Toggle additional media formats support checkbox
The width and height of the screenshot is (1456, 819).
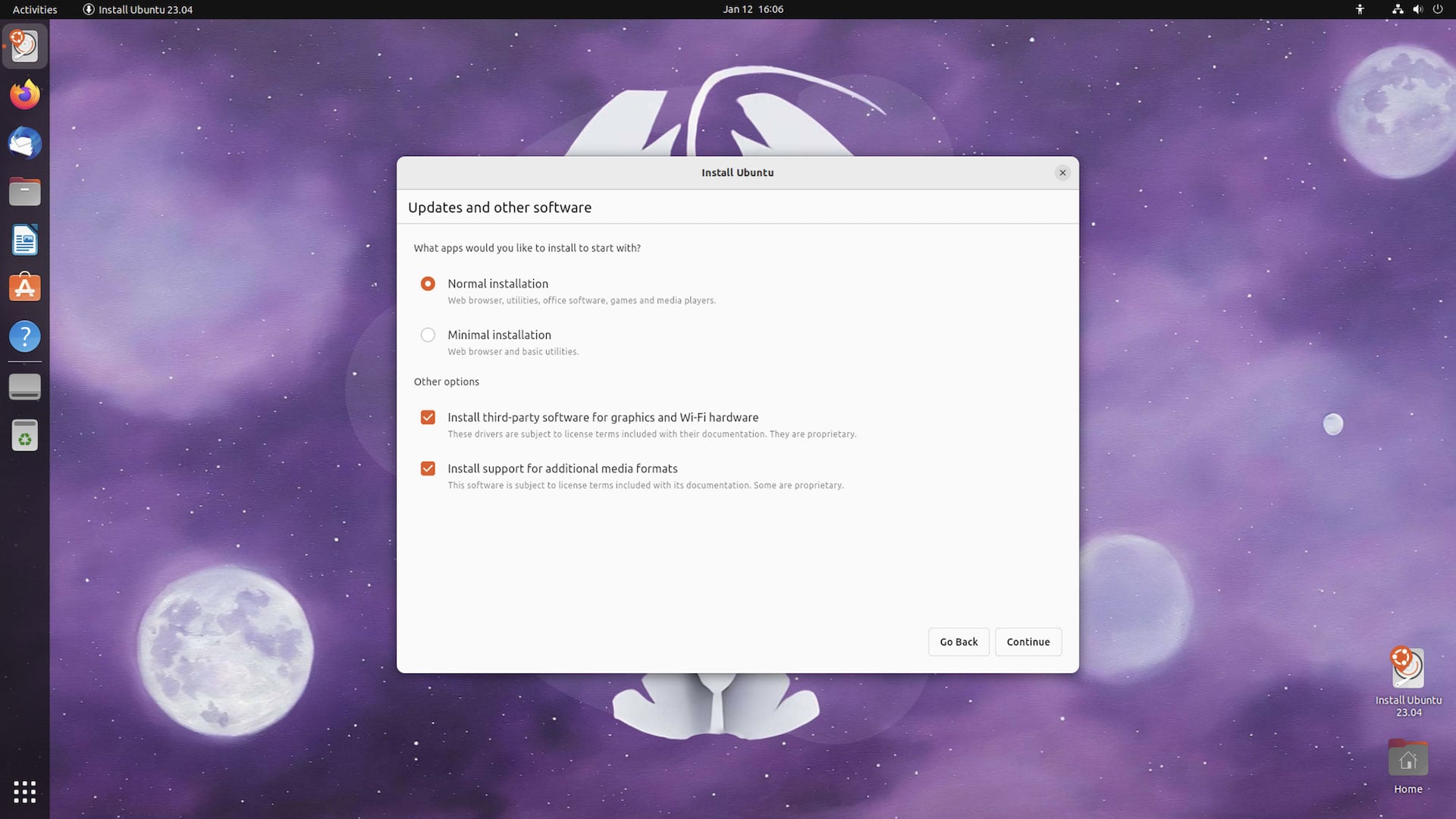pos(428,469)
